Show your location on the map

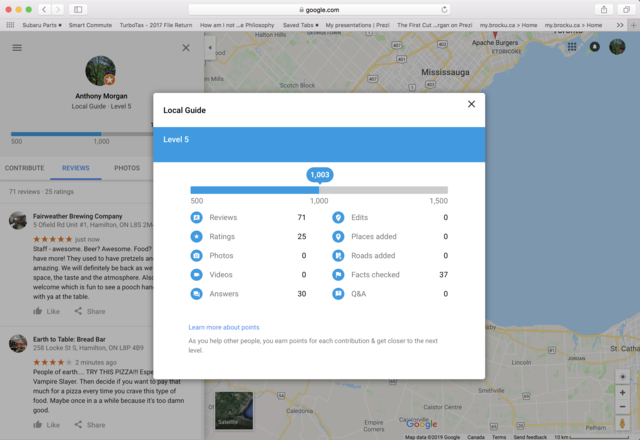(622, 377)
